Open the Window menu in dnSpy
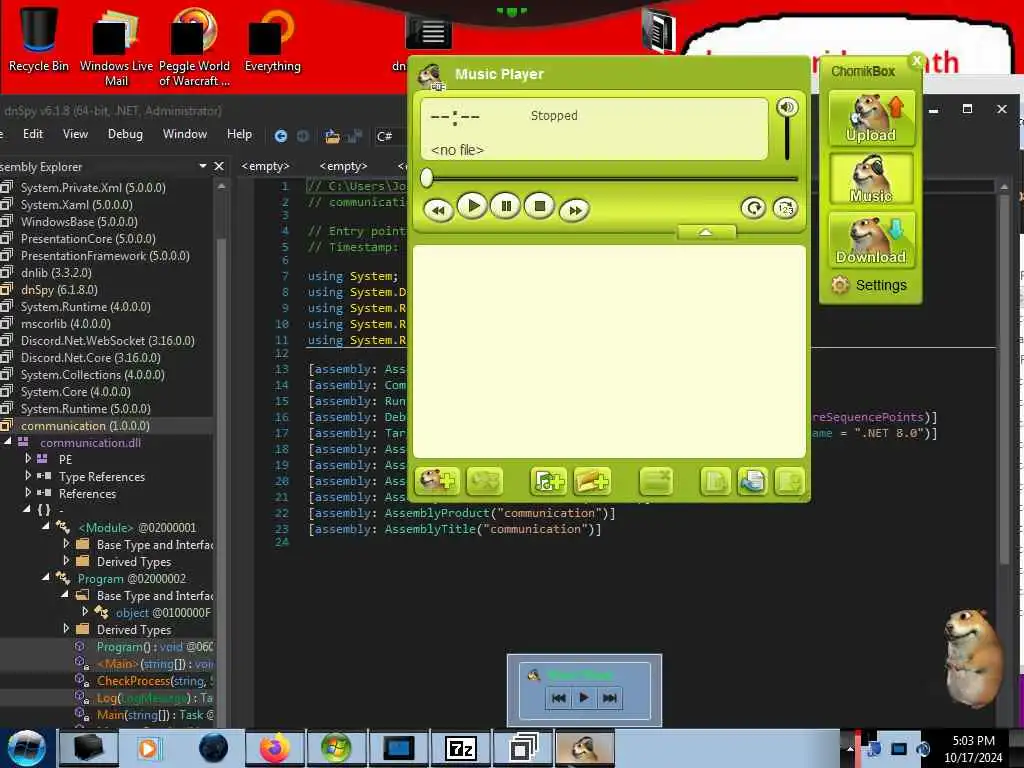The width and height of the screenshot is (1024, 768). coord(185,134)
